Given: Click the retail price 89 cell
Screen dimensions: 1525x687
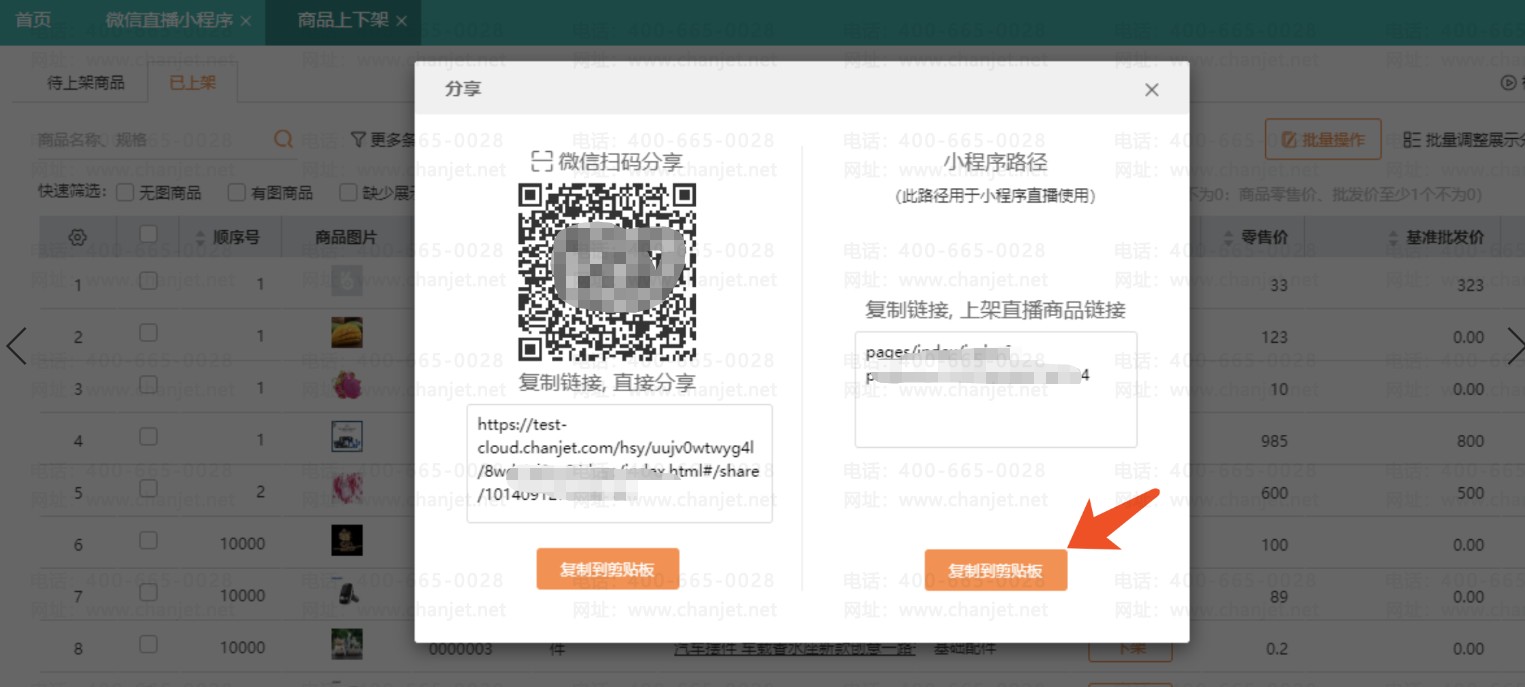Looking at the screenshot, I should coord(1279,597).
